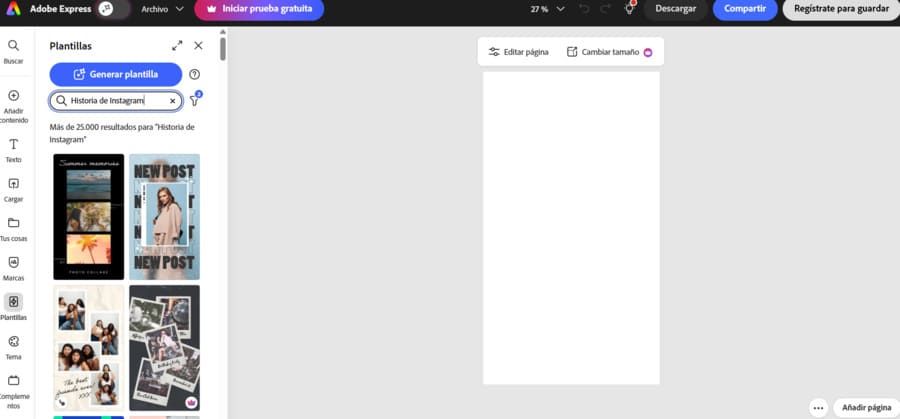Open the Tus cosas folder
The image size is (900, 419).
(13, 230)
